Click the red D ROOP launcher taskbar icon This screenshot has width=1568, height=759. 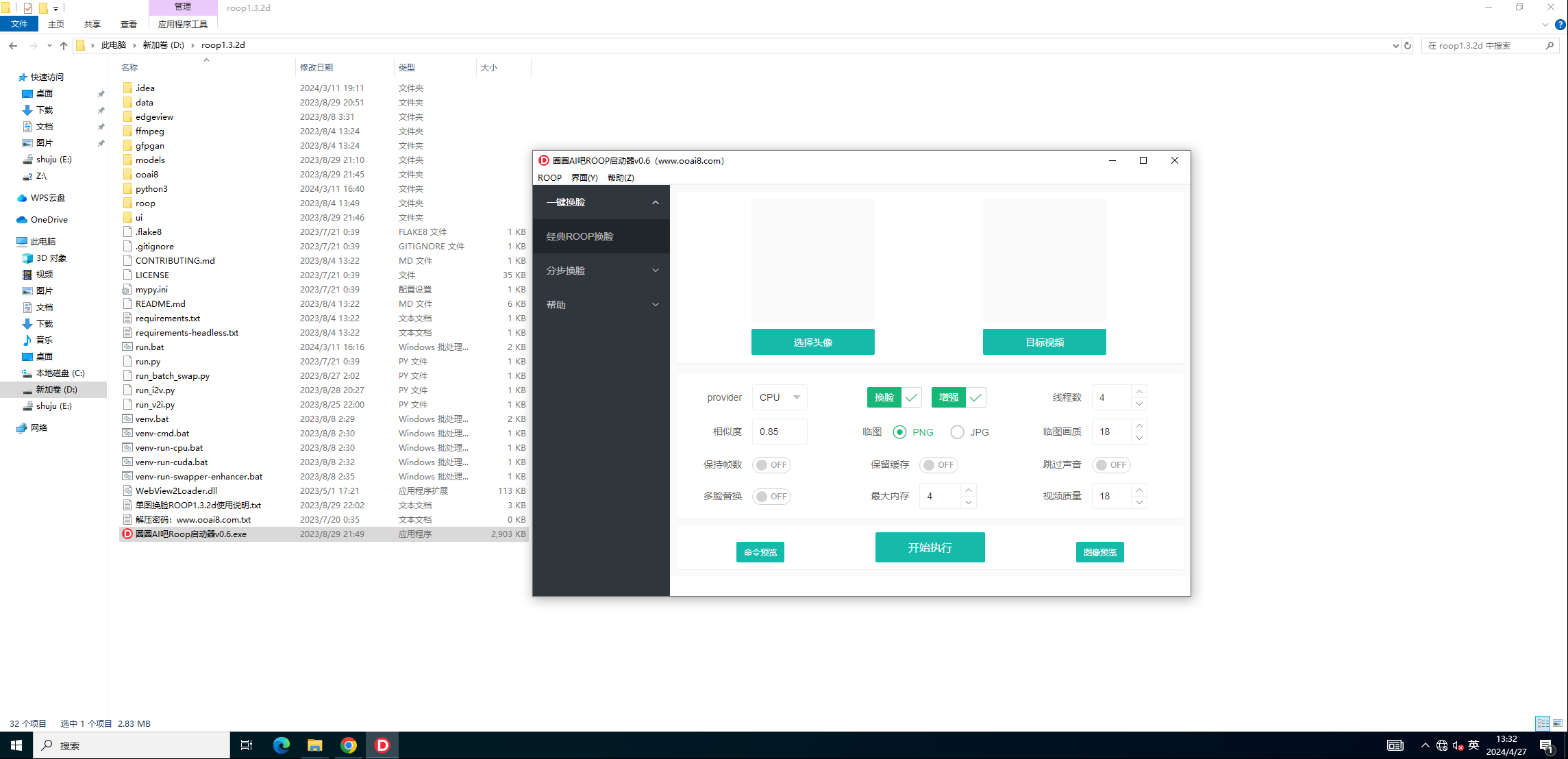click(382, 745)
